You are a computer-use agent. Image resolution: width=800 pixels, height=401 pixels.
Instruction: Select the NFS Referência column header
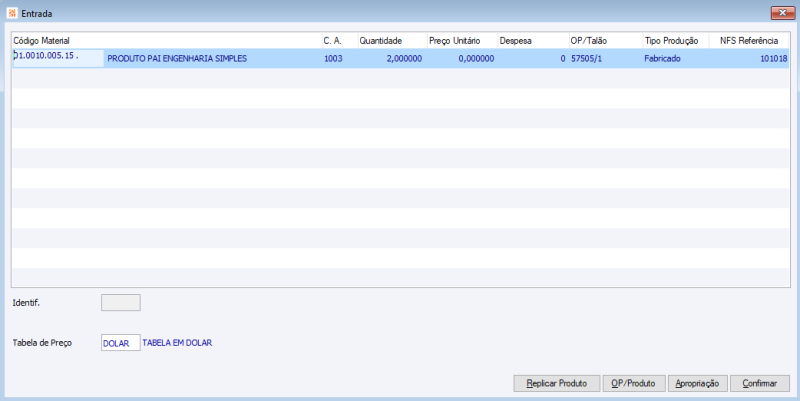[749, 41]
